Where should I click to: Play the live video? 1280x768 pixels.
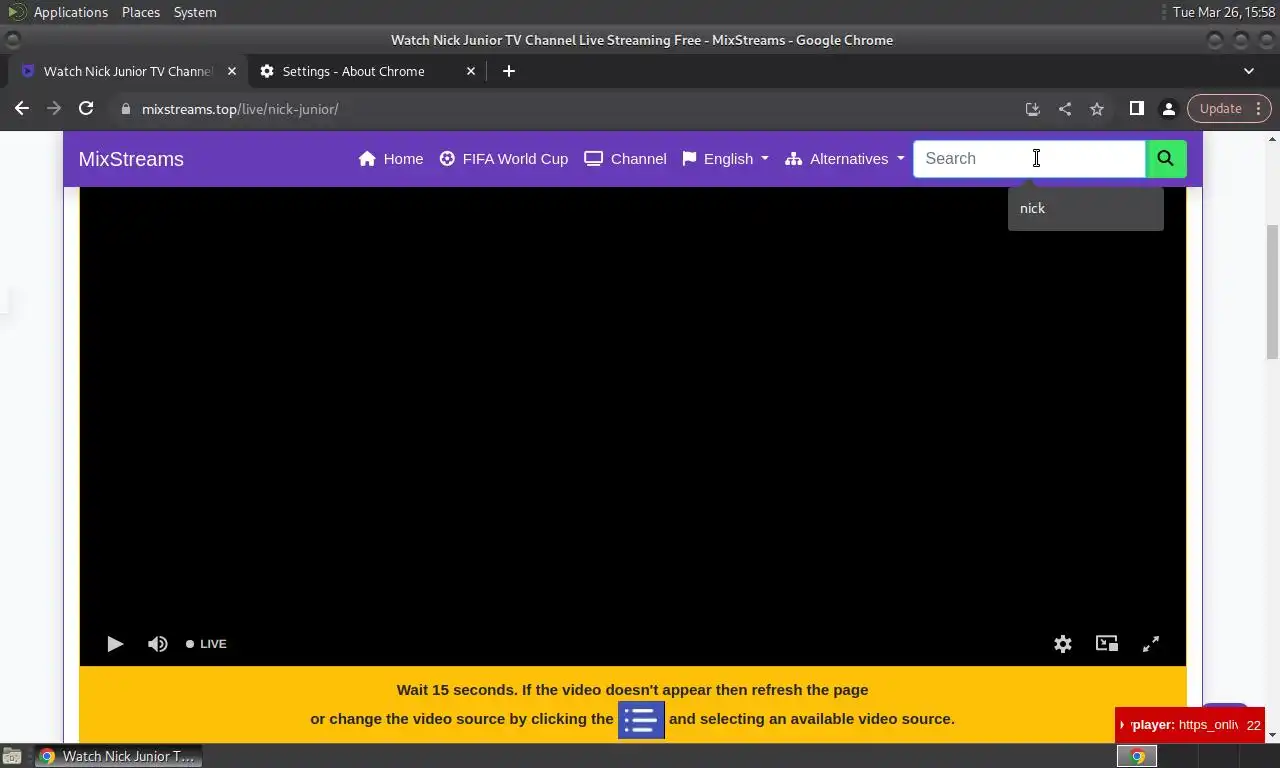(115, 644)
